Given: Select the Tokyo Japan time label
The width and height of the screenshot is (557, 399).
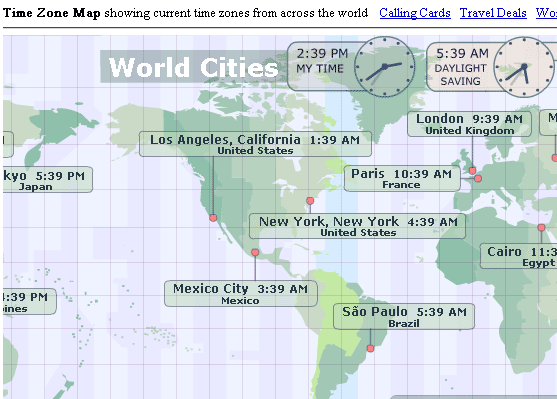Looking at the screenshot, I should [x=48, y=180].
